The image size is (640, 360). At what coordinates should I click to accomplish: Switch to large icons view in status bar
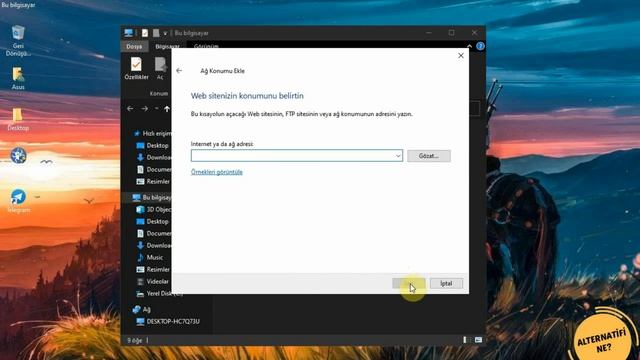pyautogui.click(x=478, y=340)
